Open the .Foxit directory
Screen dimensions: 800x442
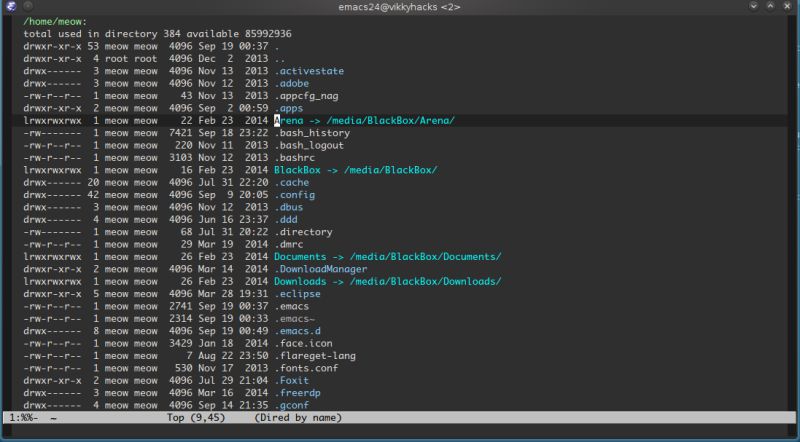point(291,380)
